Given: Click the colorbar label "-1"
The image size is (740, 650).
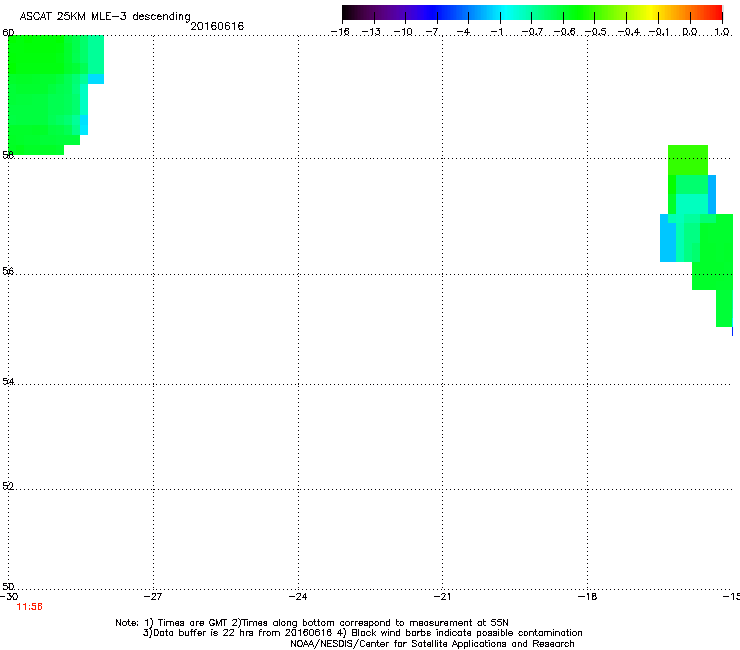Looking at the screenshot, I should (497, 32).
